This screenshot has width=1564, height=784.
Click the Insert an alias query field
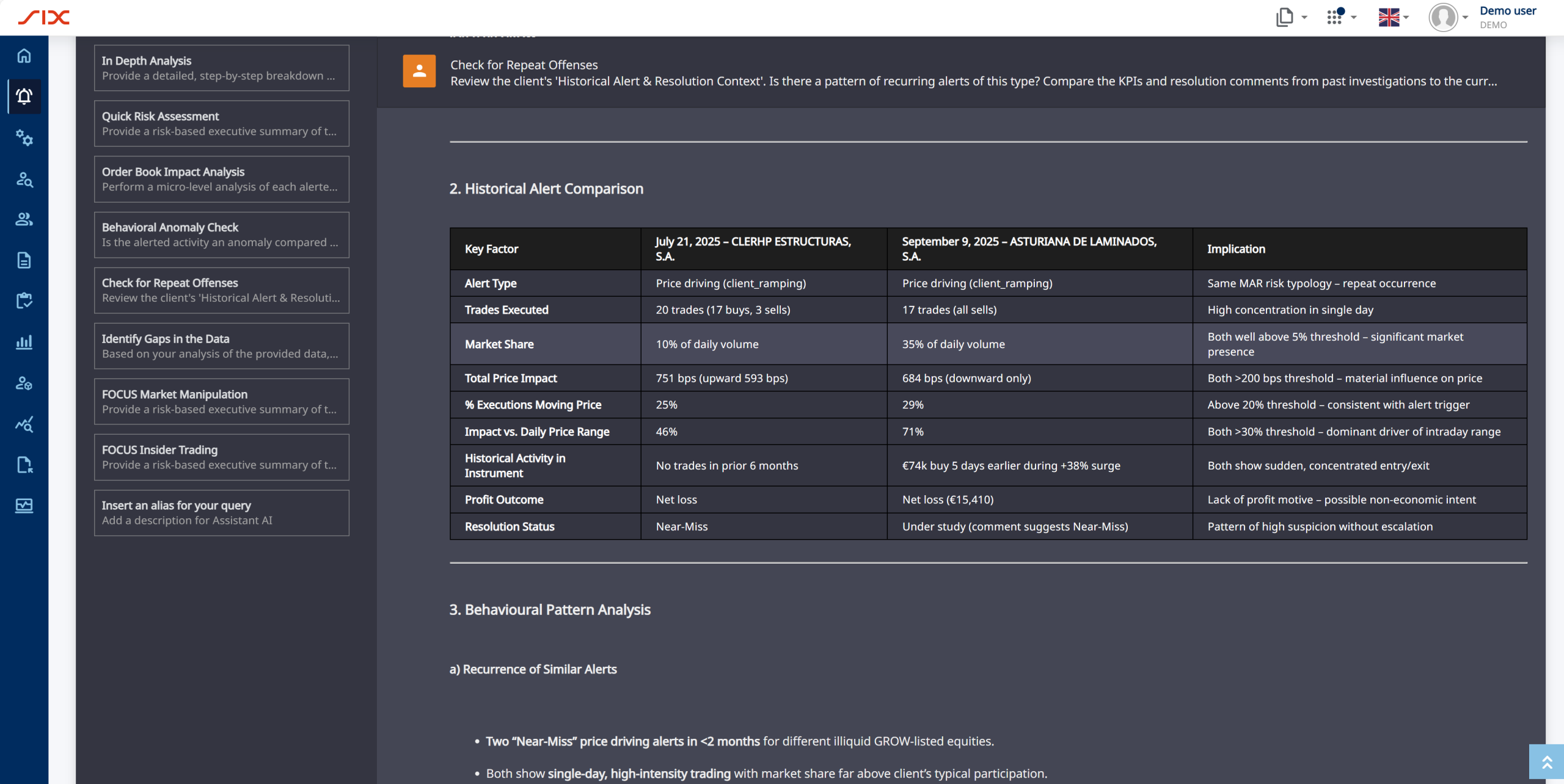pyautogui.click(x=221, y=512)
